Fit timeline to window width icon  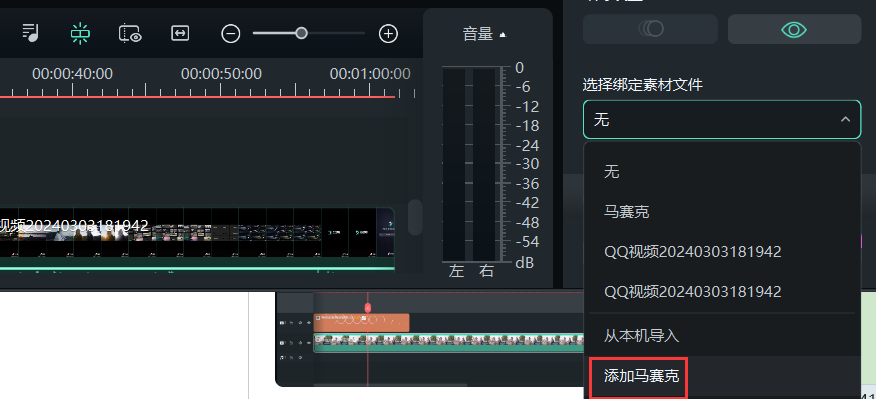coord(180,34)
